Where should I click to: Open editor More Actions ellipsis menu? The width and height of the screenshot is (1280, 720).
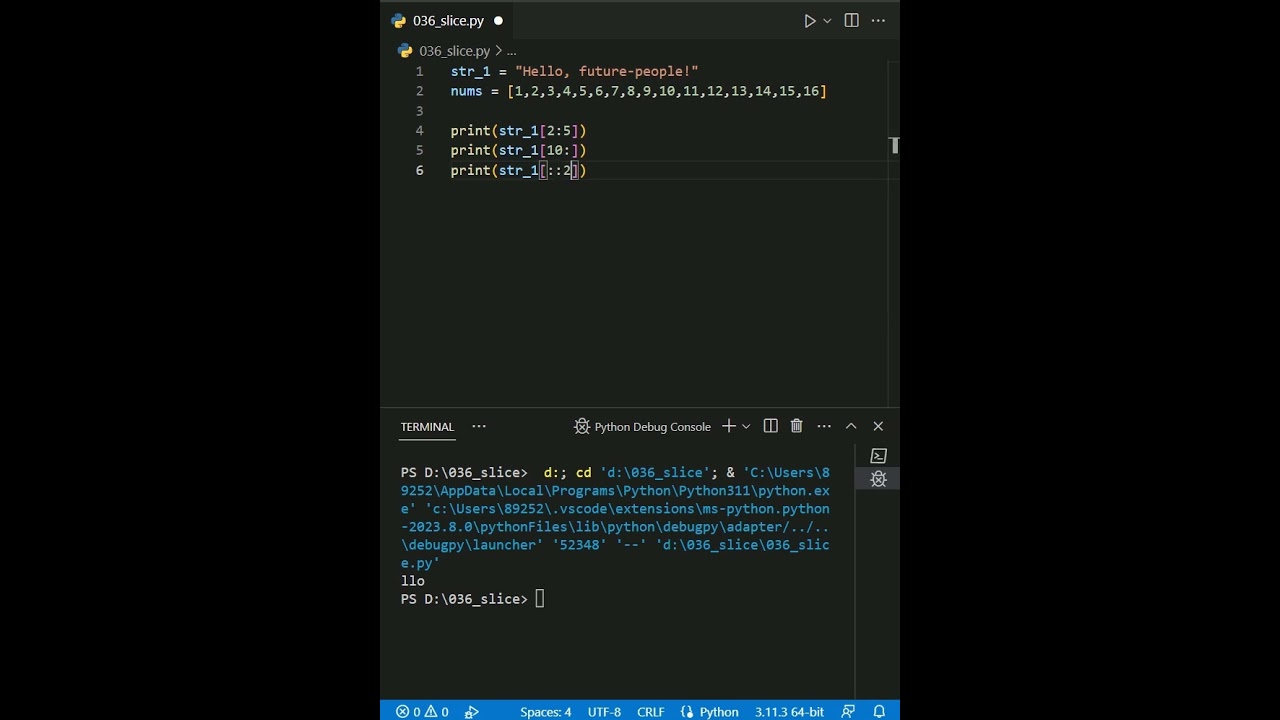pyautogui.click(x=878, y=21)
